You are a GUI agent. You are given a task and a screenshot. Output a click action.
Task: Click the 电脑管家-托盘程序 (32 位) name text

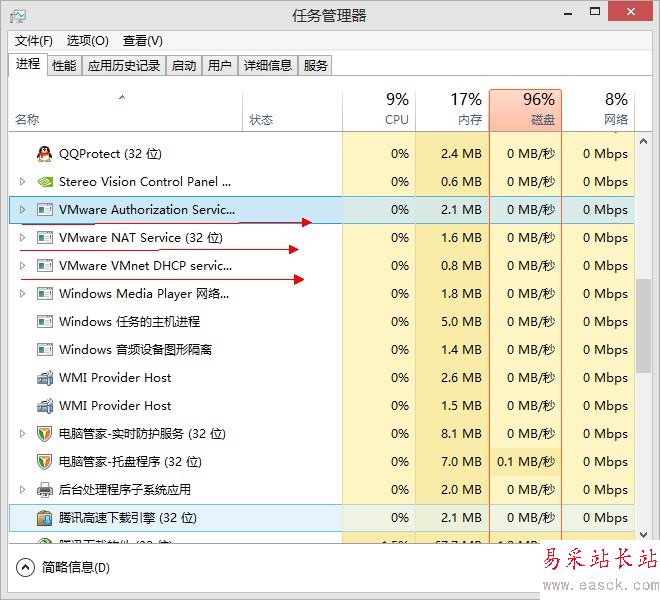(130, 461)
